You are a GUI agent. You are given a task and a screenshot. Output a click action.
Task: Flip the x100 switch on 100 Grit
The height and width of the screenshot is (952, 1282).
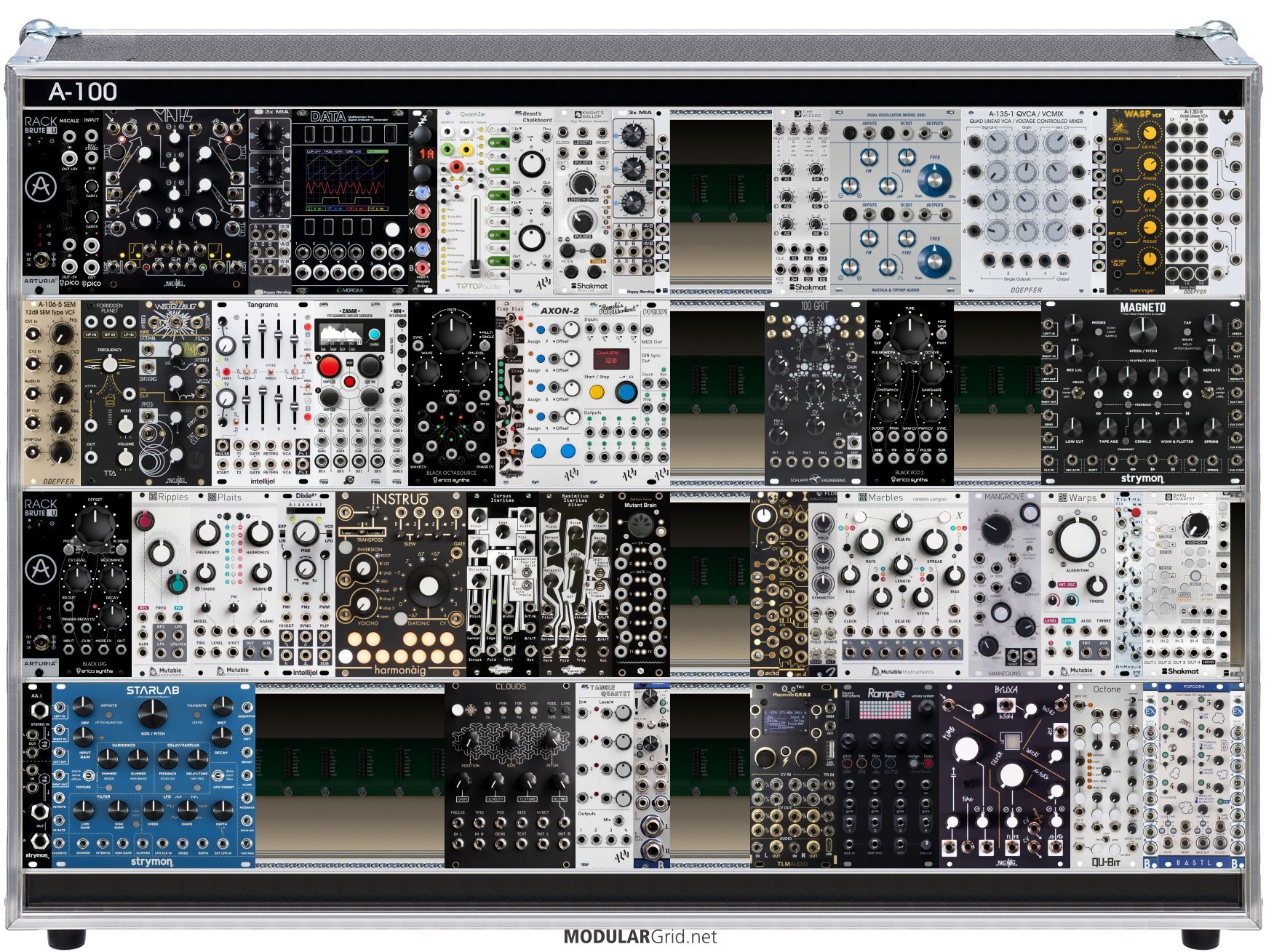pyautogui.click(x=850, y=356)
